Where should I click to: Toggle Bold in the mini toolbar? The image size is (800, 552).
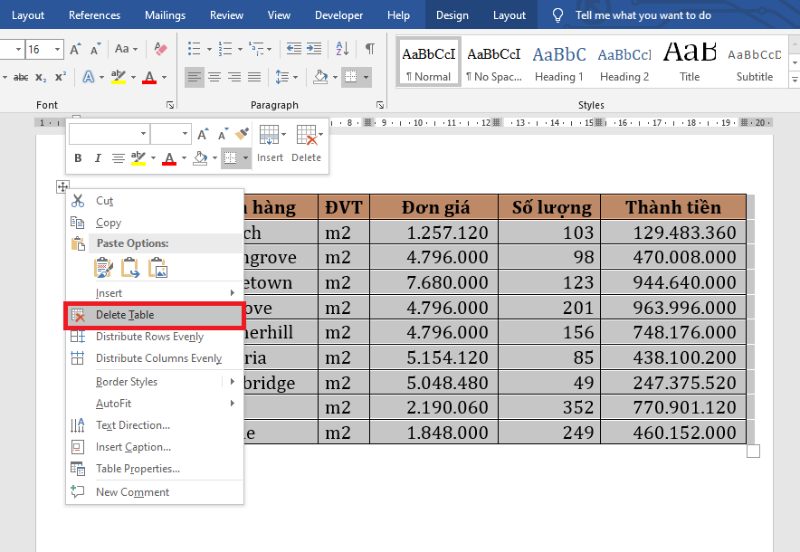78,158
